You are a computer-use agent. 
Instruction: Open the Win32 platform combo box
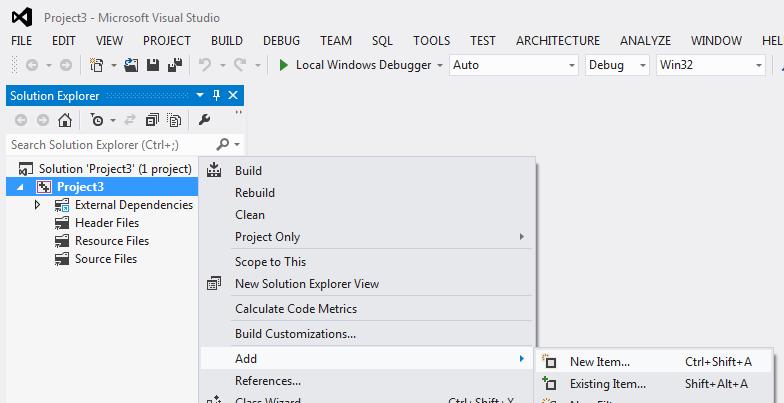point(710,65)
